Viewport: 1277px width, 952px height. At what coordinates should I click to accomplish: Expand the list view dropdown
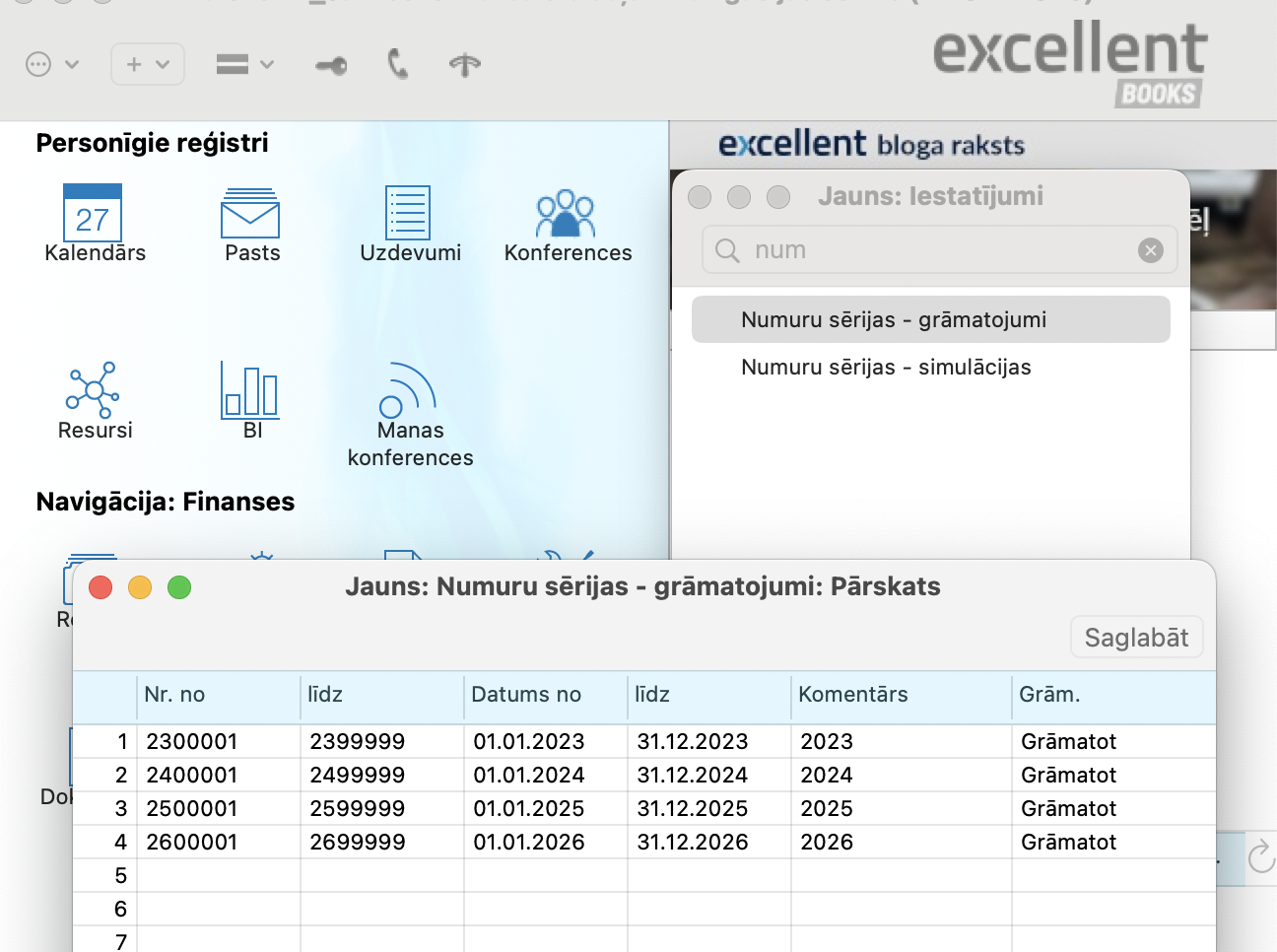(244, 65)
